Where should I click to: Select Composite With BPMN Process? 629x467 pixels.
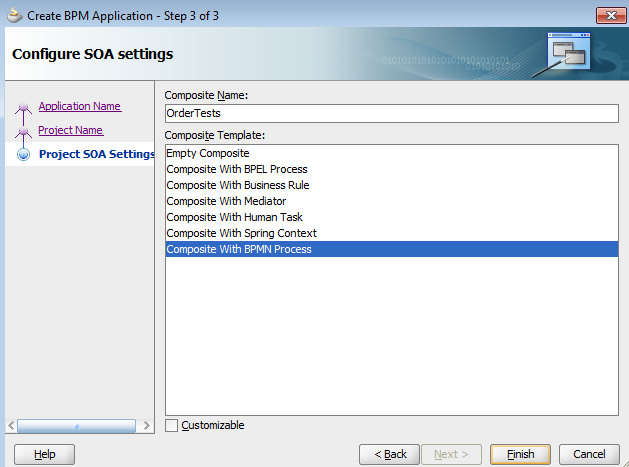tap(238, 249)
